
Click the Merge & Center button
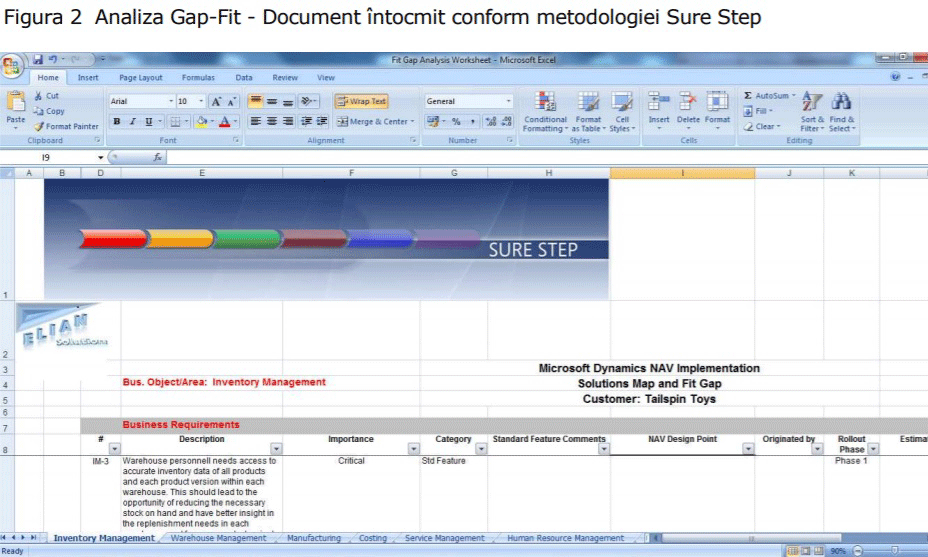tap(373, 121)
